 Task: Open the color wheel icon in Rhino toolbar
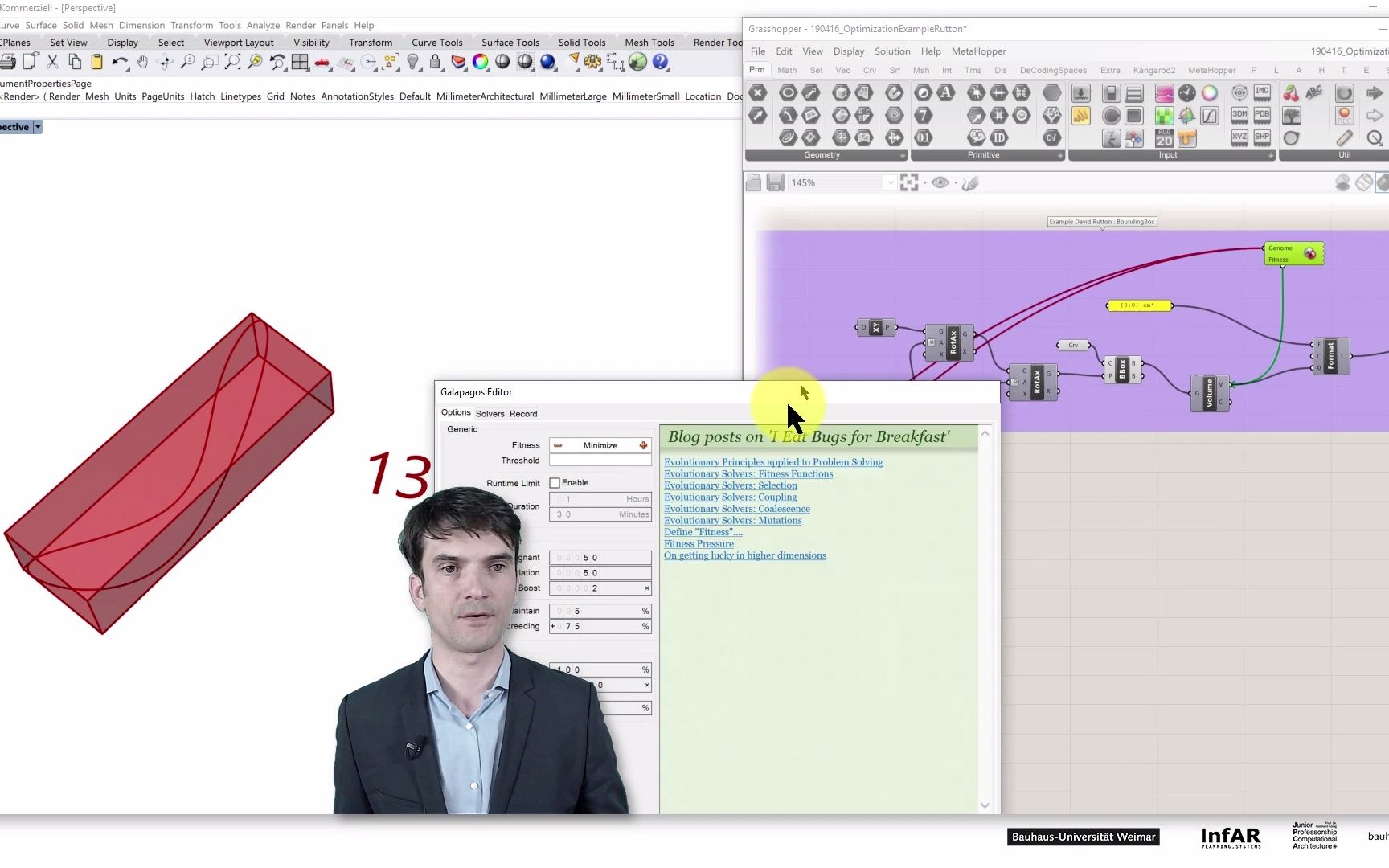[480, 62]
